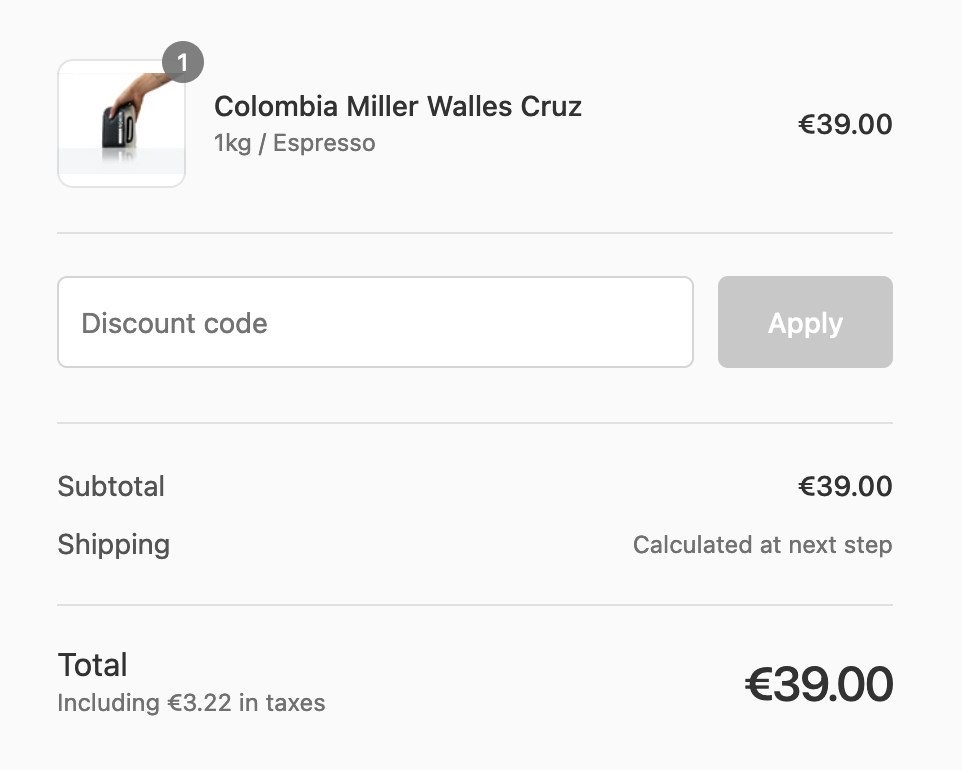Click the Shipping label
Screen dimensions: 962x770
click(x=113, y=545)
